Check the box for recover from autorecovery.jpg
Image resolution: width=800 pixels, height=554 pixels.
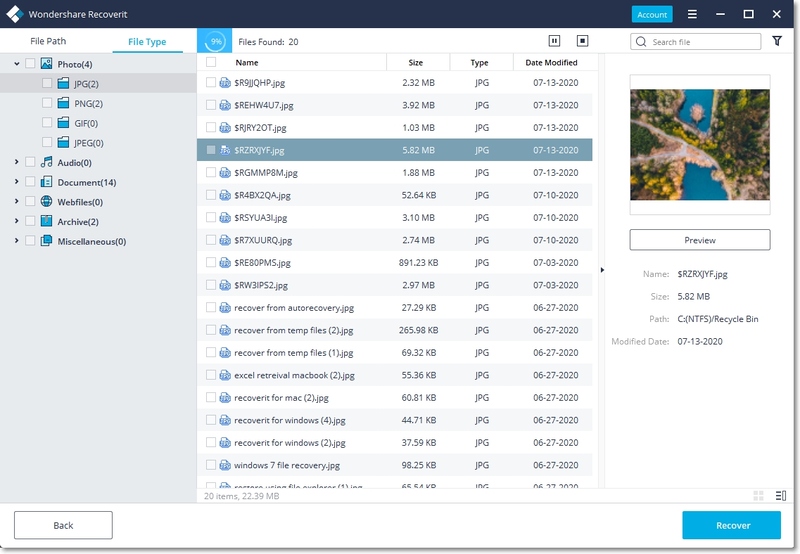(211, 307)
